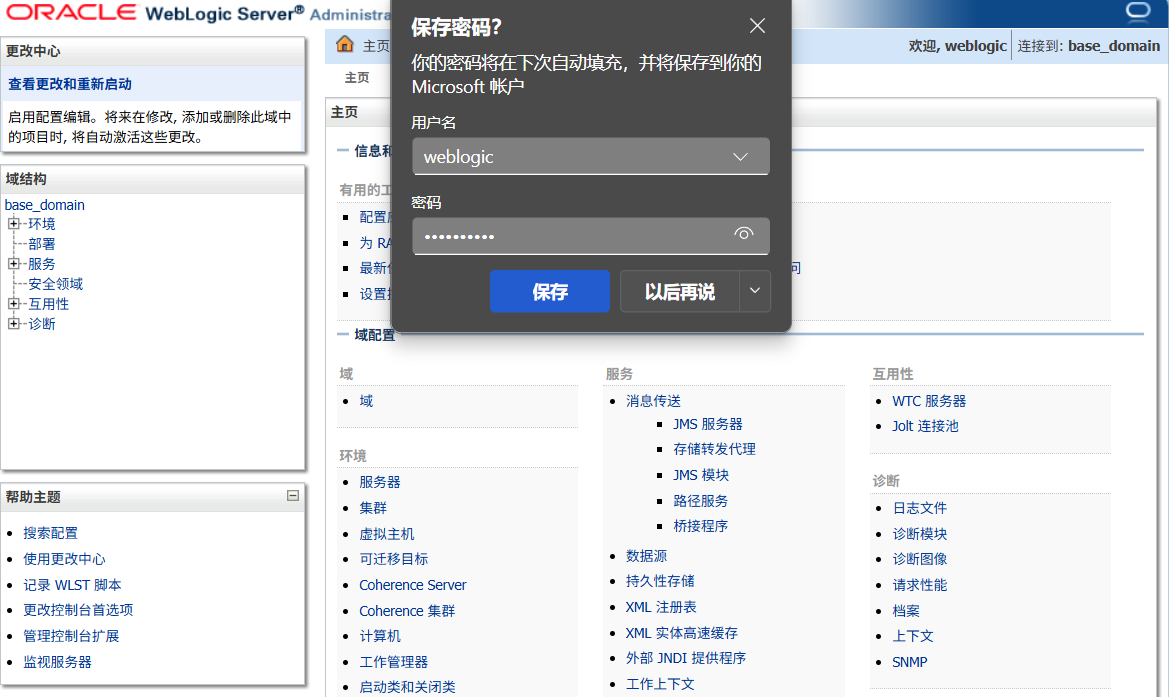
Task: Expand the 互用性 tree node
Action: [x=13, y=303]
